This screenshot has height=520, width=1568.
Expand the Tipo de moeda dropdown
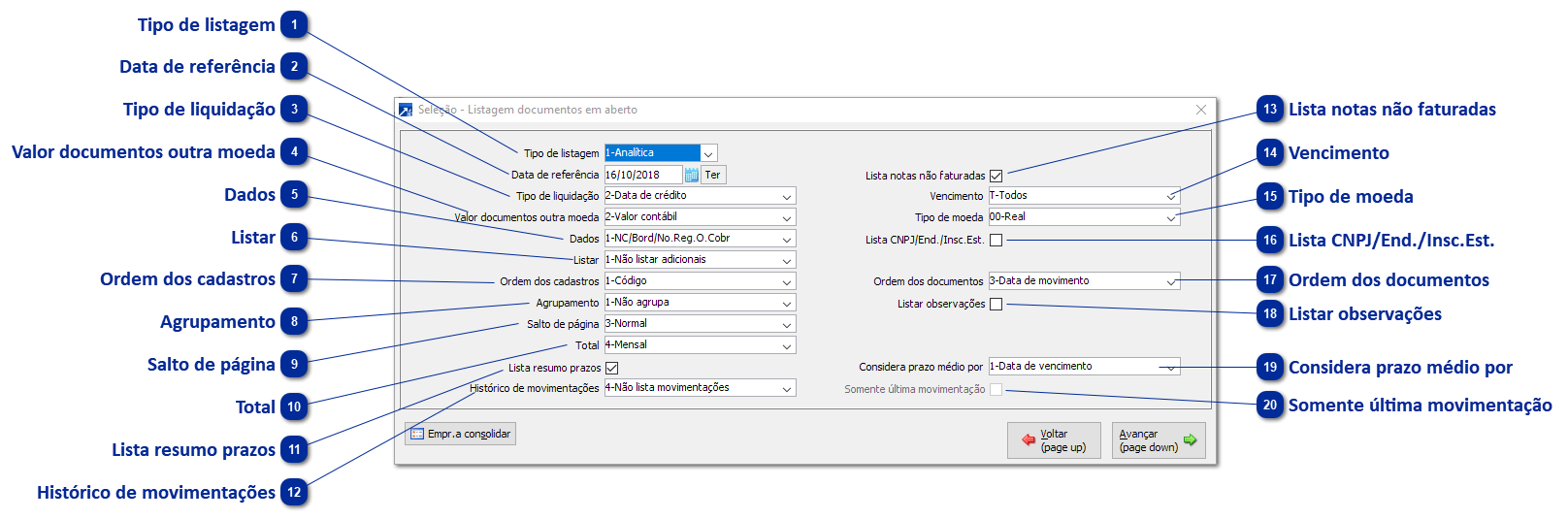1171,217
